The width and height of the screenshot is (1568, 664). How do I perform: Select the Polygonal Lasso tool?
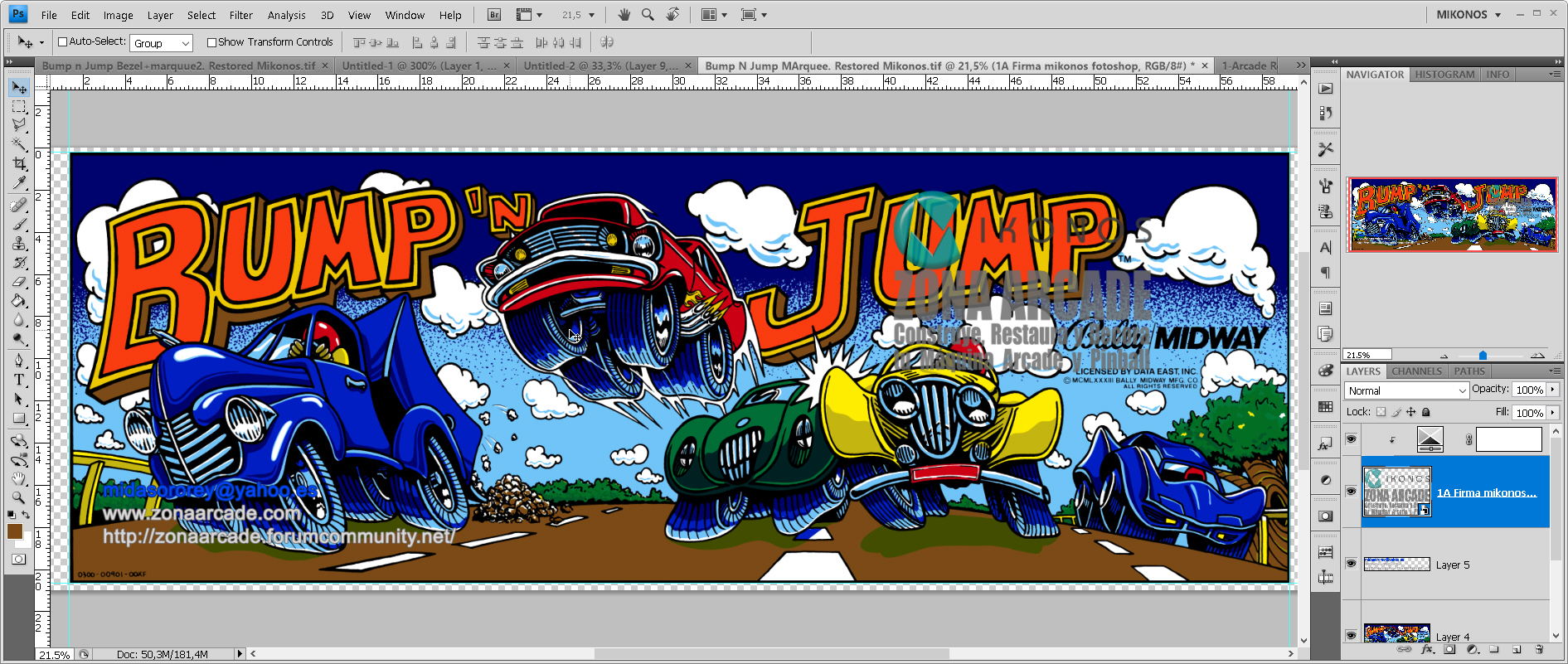(19, 125)
